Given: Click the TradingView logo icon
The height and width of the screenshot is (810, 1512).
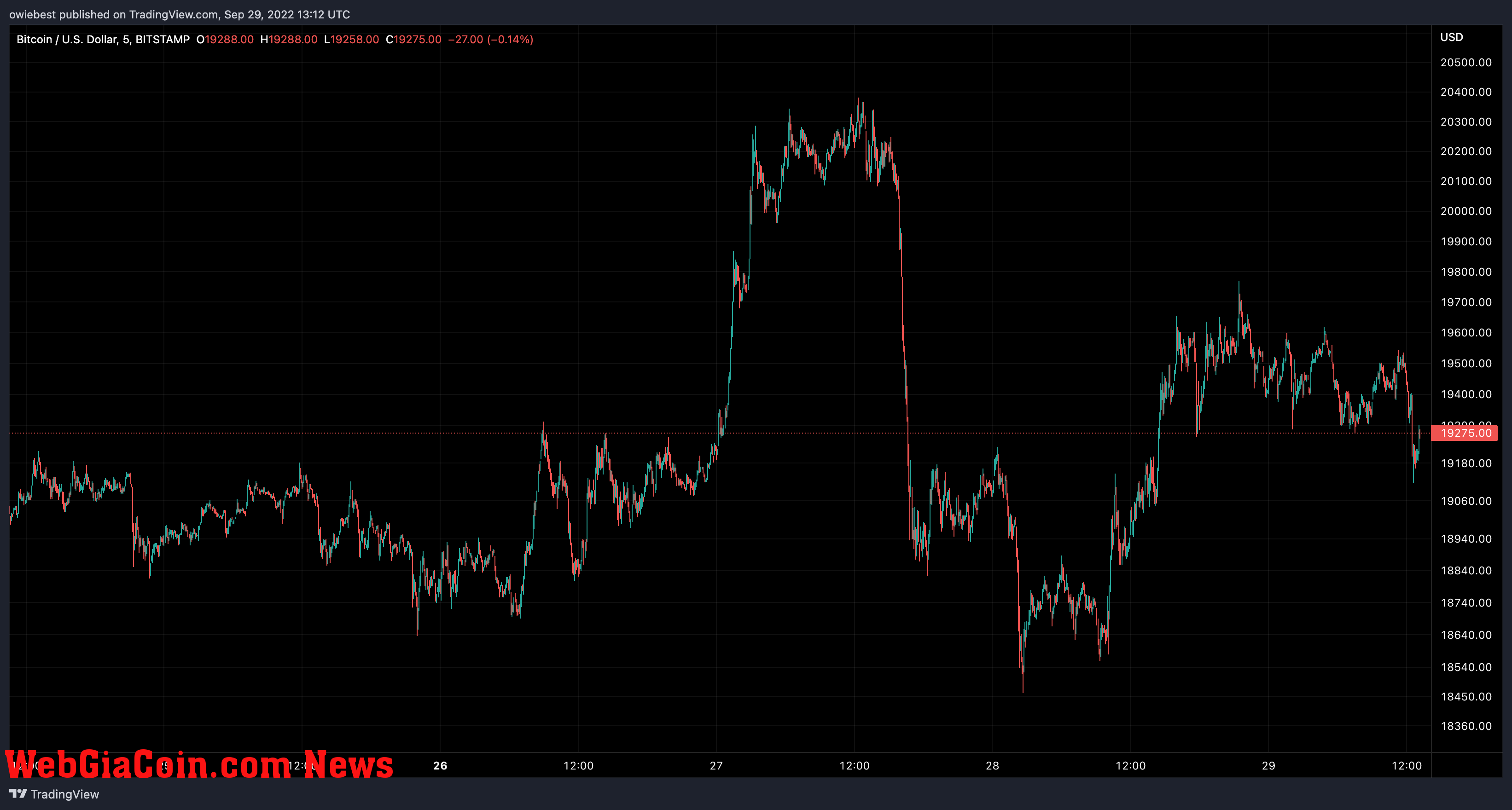Looking at the screenshot, I should point(17,793).
